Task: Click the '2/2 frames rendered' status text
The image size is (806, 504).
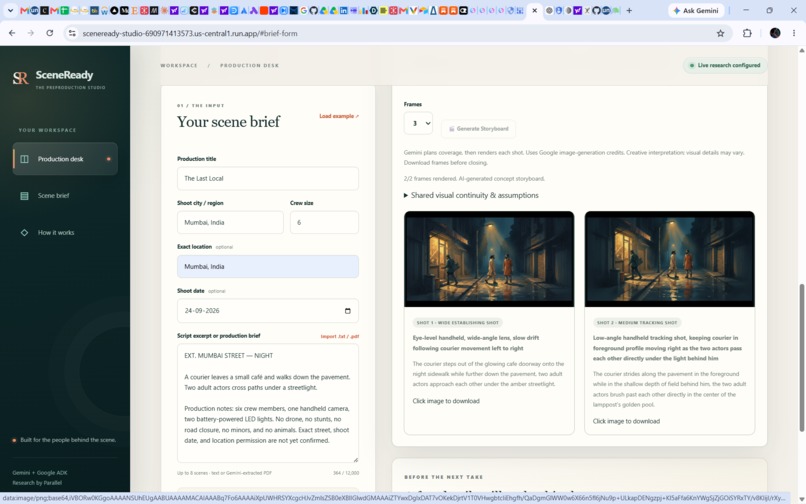Action: pyautogui.click(x=474, y=178)
